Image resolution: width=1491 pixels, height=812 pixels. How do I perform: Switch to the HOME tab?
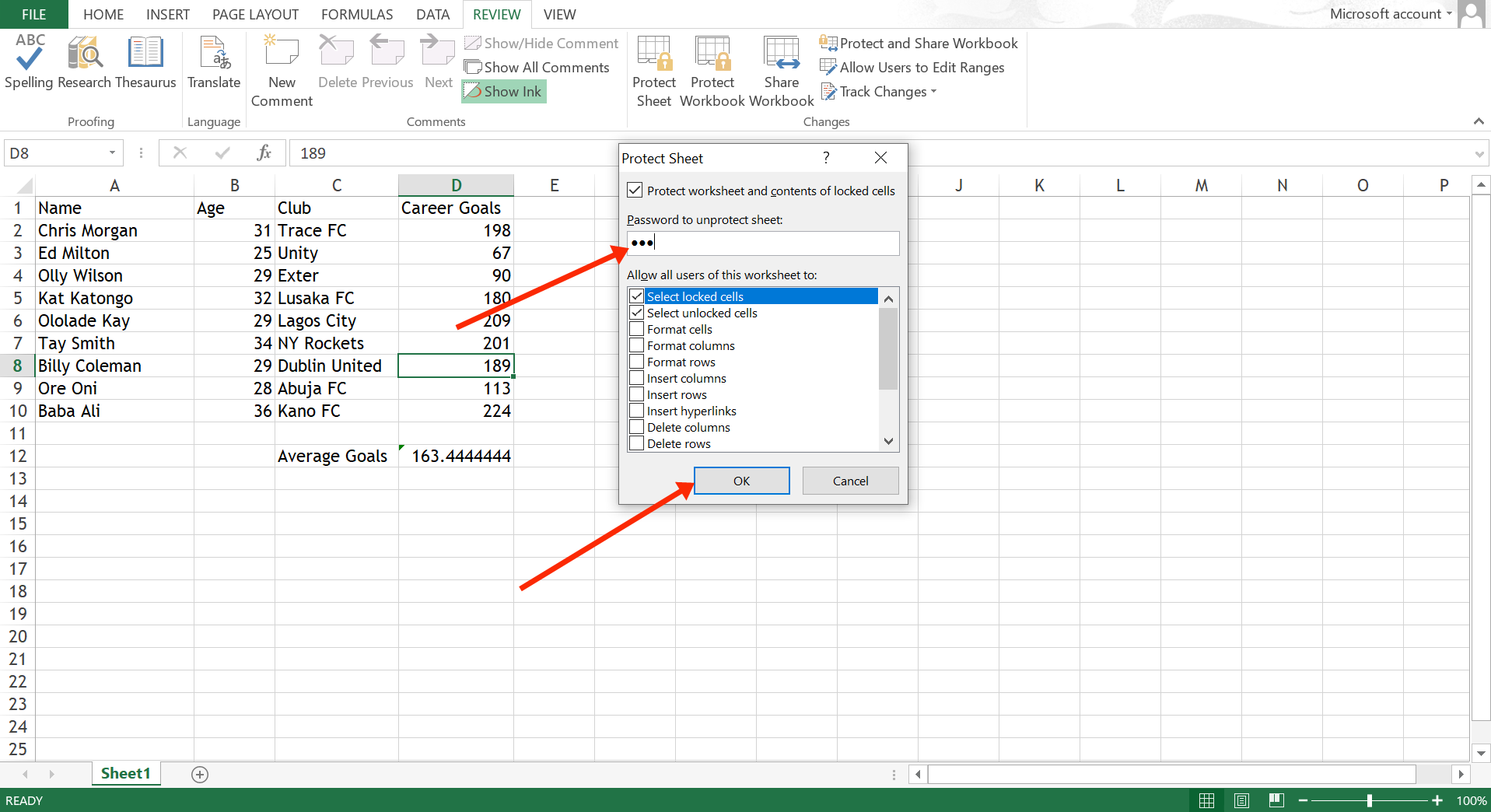click(103, 14)
